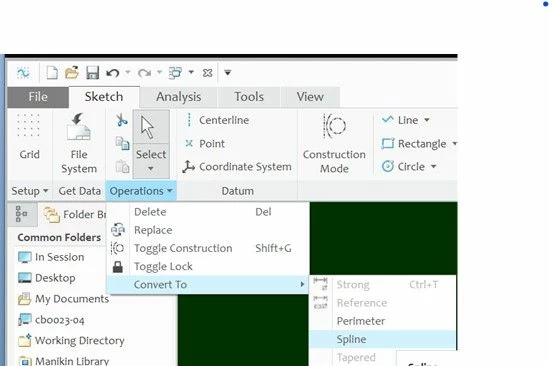Open the Rectangle dropdown arrow
Screen dimensions: 549x366
[x=454, y=143]
